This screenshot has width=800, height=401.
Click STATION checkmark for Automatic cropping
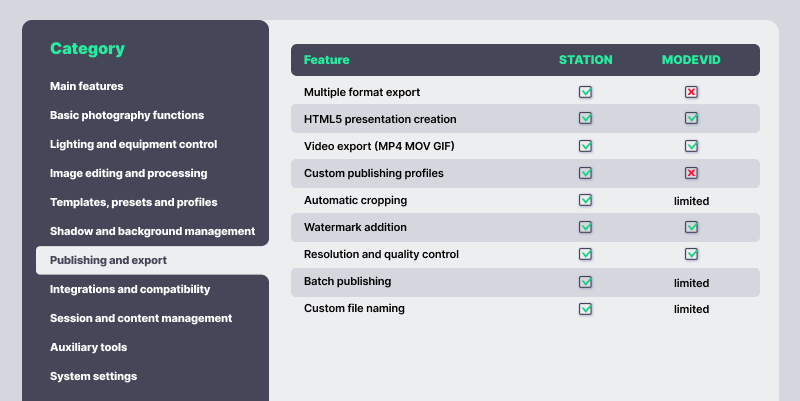tap(586, 200)
